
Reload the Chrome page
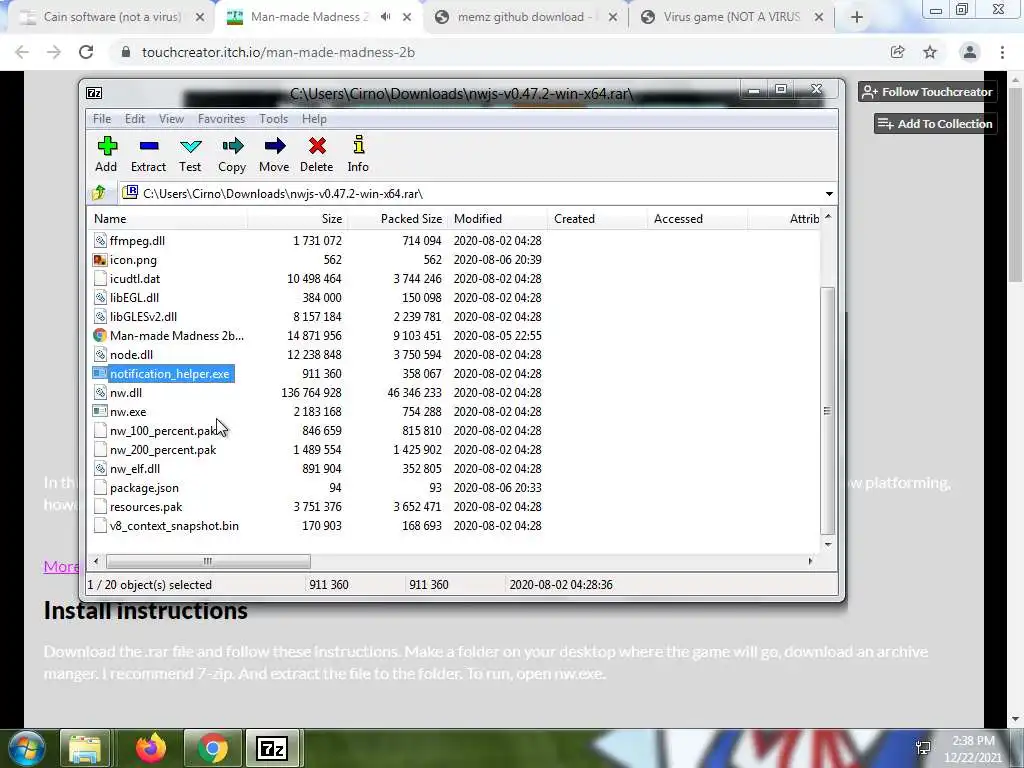pos(86,52)
